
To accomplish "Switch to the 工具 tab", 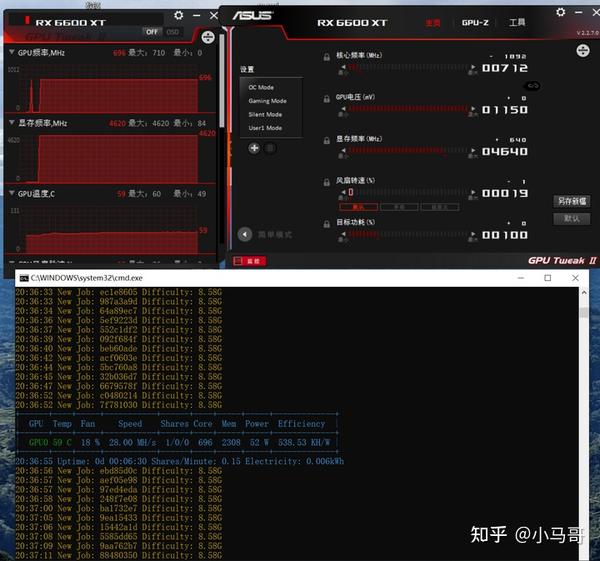I will pos(517,23).
